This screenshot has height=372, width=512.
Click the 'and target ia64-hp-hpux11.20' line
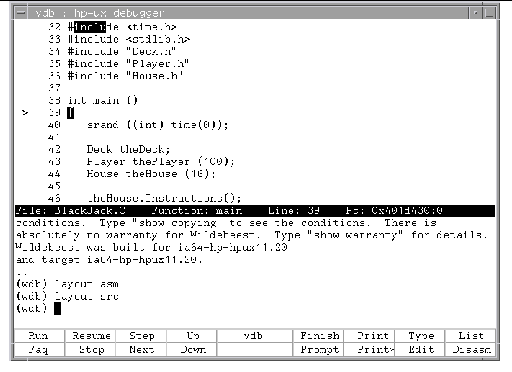109,259
